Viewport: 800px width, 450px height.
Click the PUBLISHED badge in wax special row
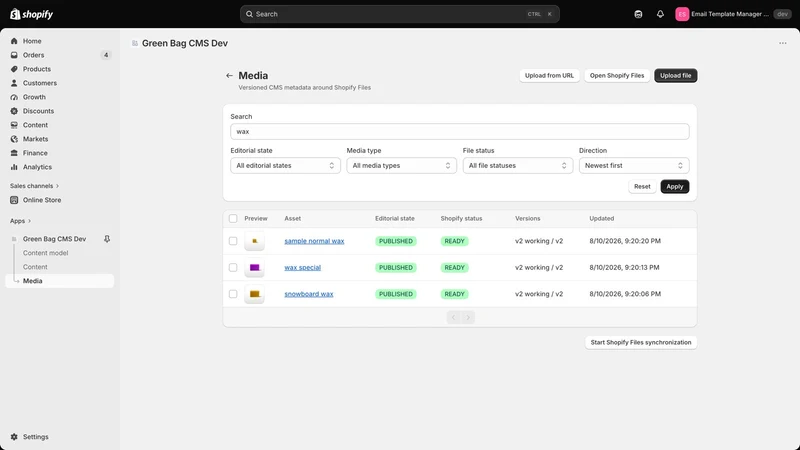point(396,267)
